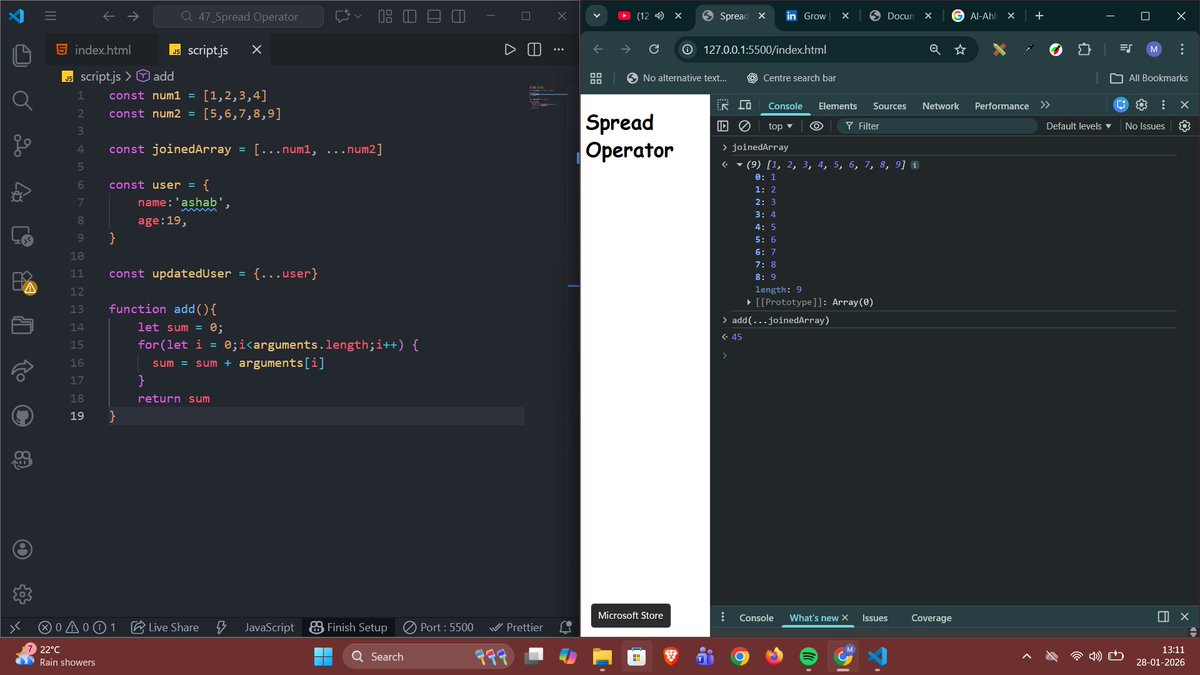This screenshot has height=675, width=1200.
Task: Change JavaScript language mode in status bar
Action: pyautogui.click(x=269, y=627)
